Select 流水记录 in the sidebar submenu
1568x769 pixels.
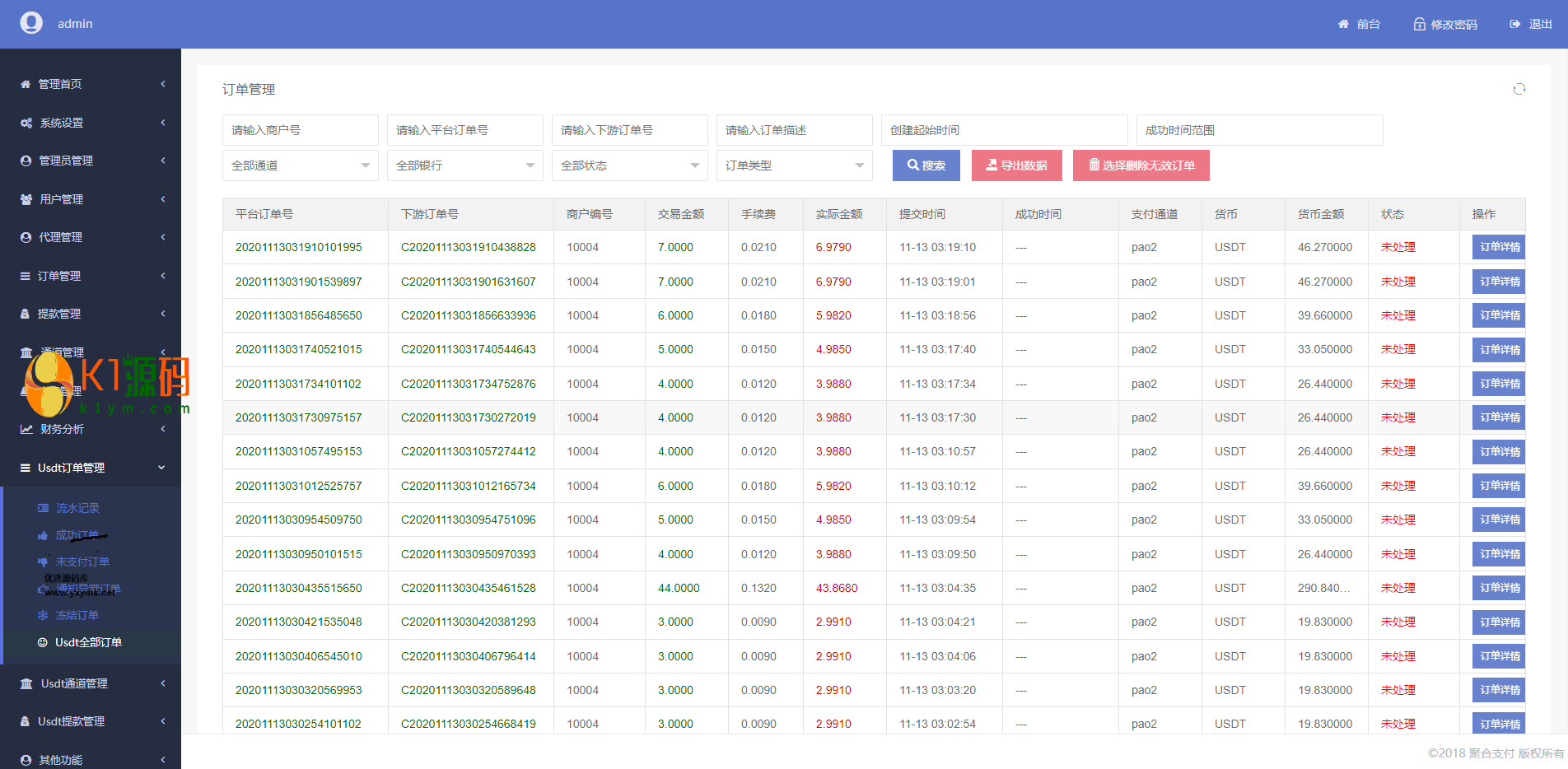tap(77, 508)
